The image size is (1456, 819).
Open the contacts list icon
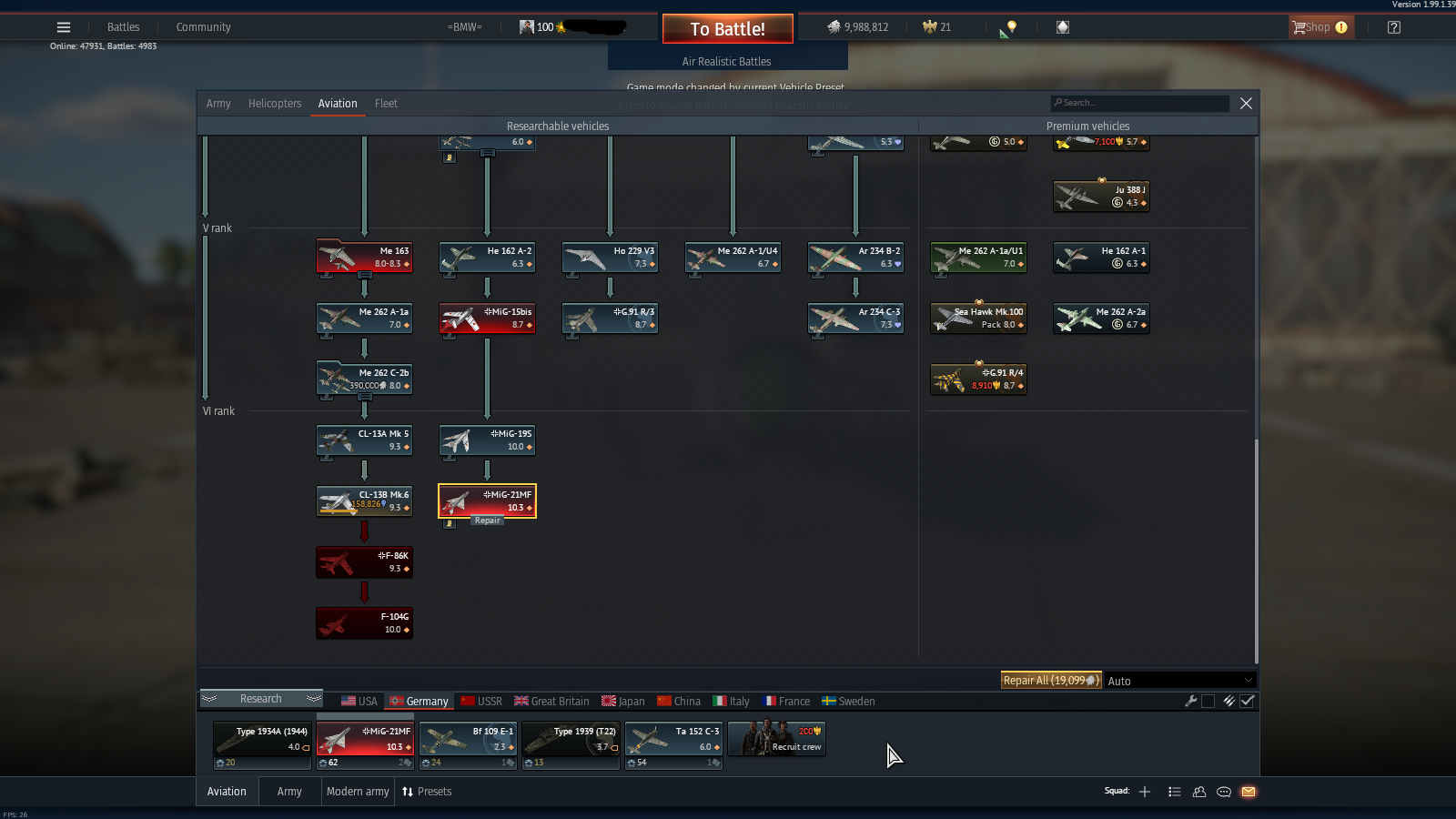[x=1175, y=792]
